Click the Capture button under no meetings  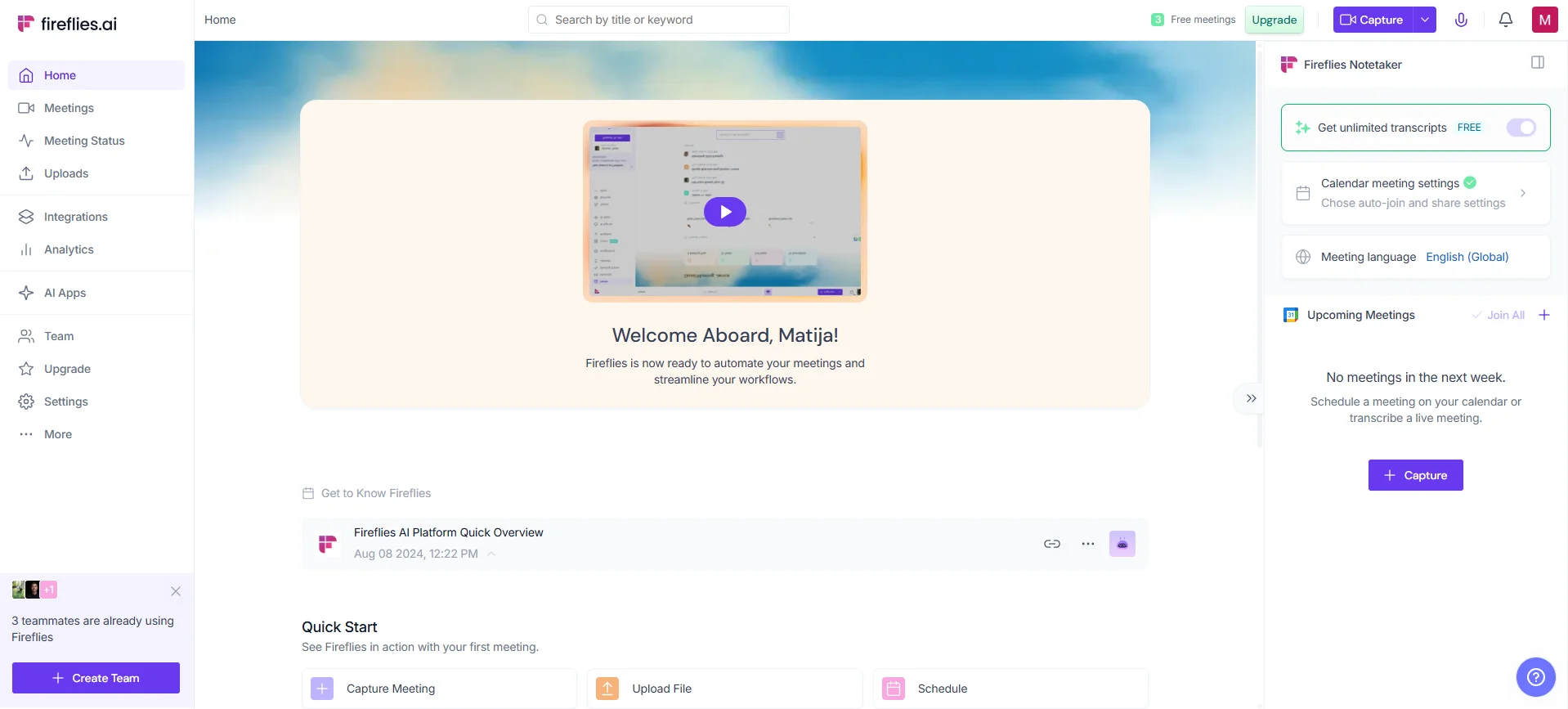tap(1416, 475)
